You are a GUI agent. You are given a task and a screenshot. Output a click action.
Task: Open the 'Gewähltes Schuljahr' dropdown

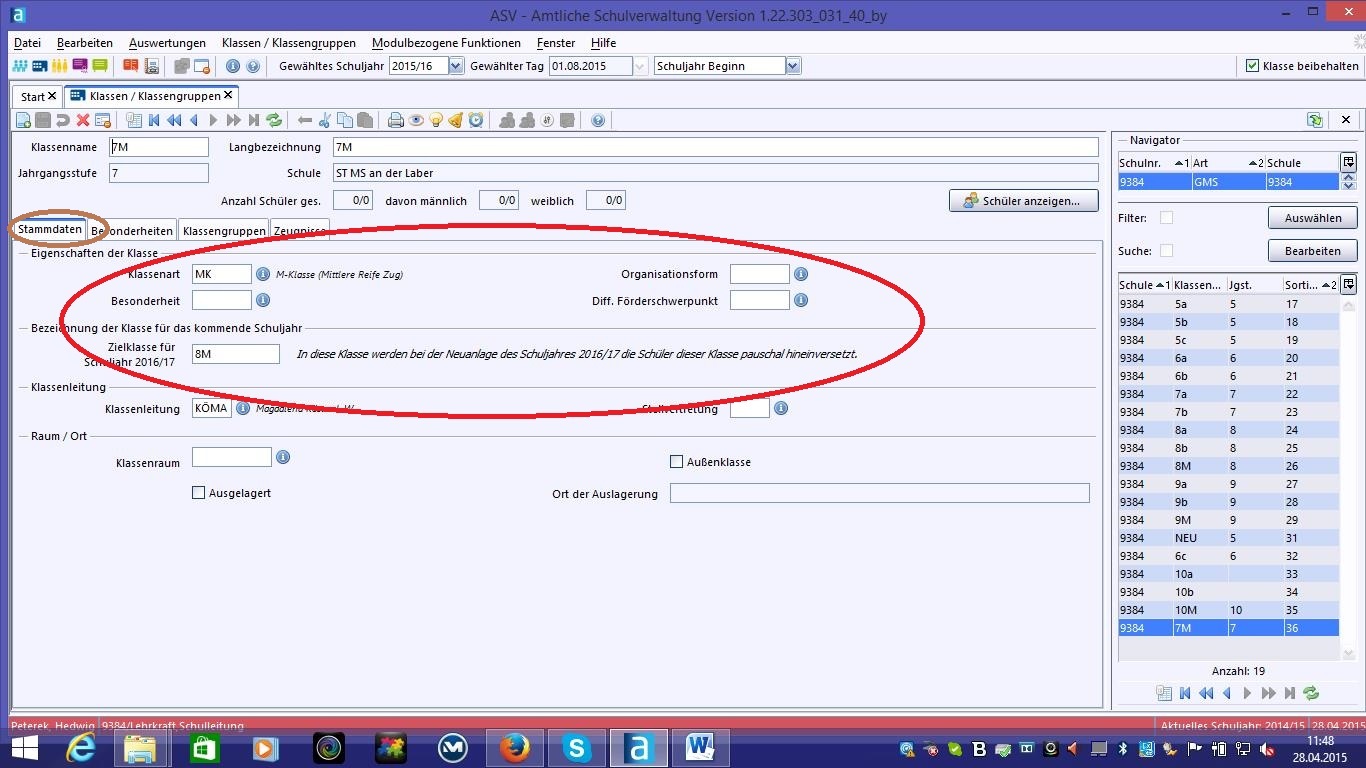(x=456, y=66)
